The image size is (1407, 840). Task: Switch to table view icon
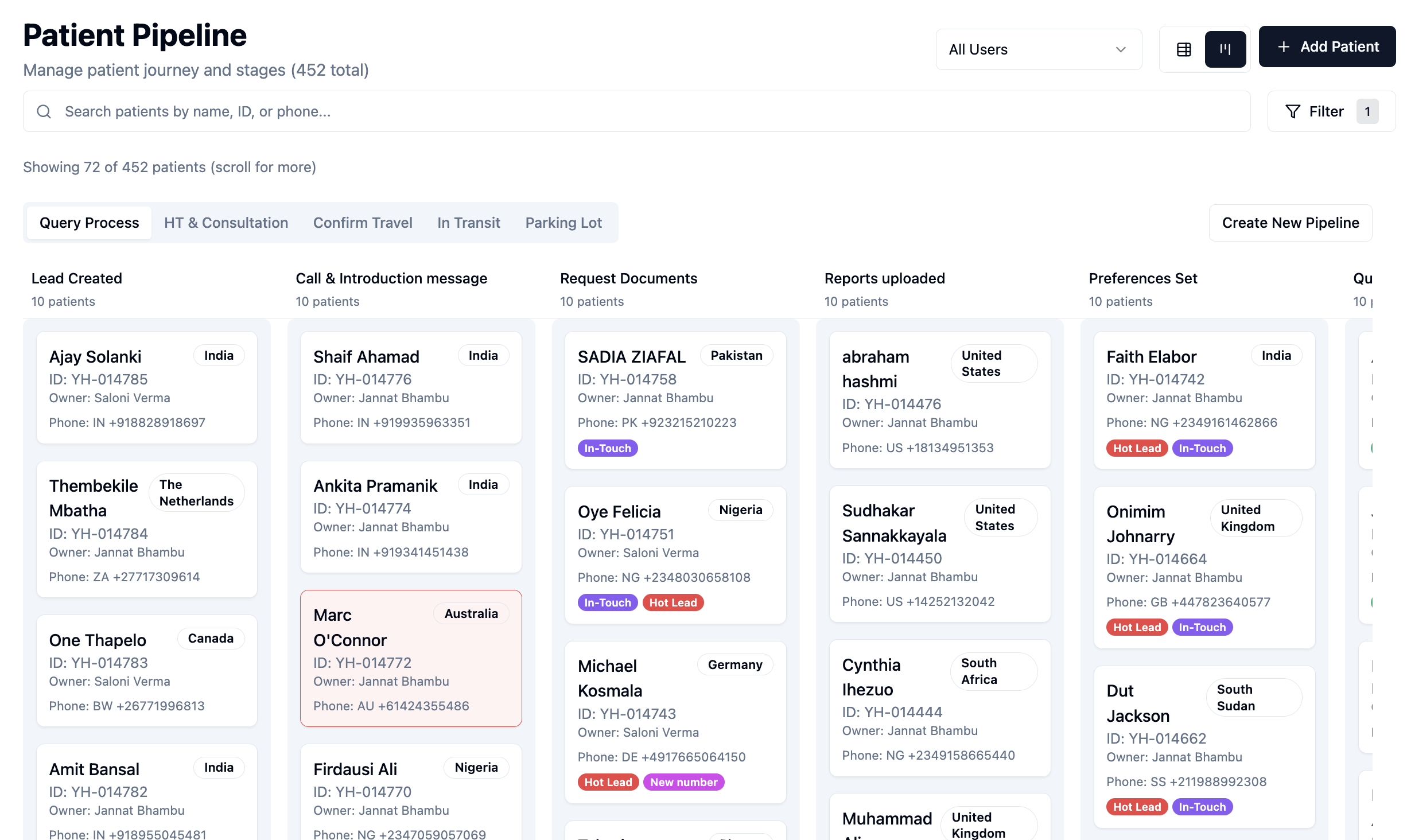point(1184,49)
